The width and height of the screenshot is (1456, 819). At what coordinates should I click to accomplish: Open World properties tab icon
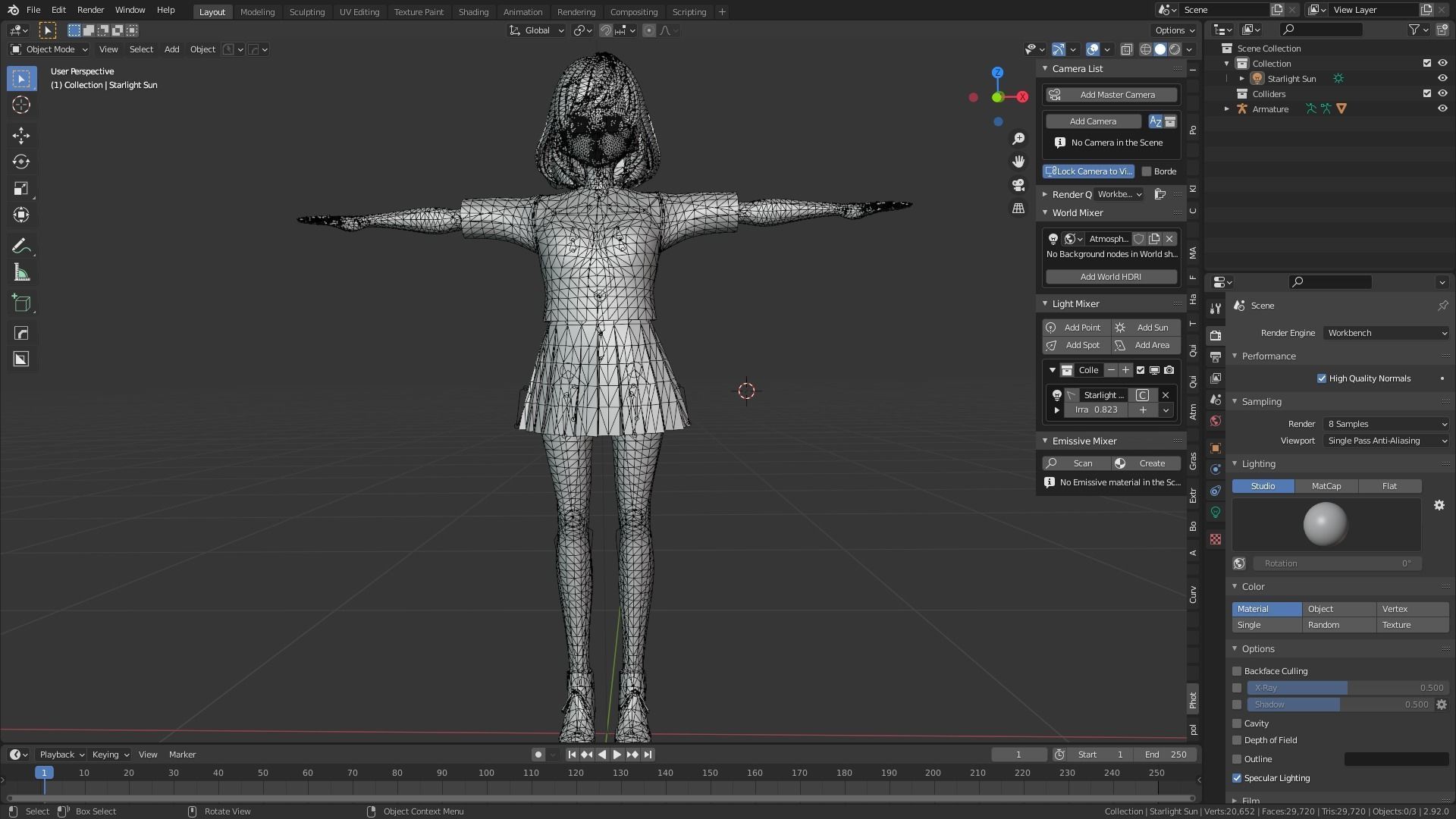pos(1216,421)
